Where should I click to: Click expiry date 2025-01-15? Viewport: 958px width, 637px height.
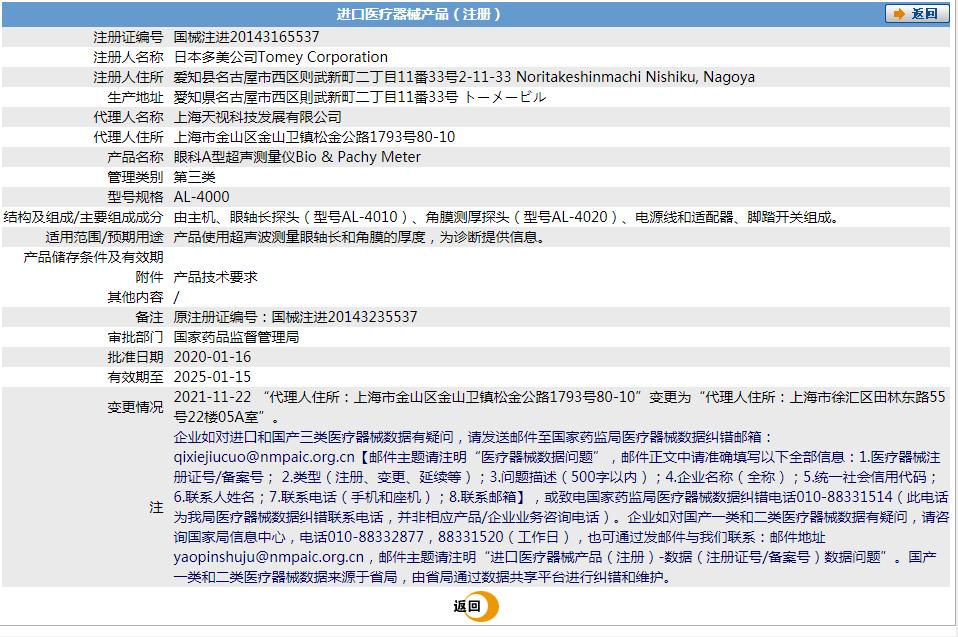pyautogui.click(x=213, y=377)
